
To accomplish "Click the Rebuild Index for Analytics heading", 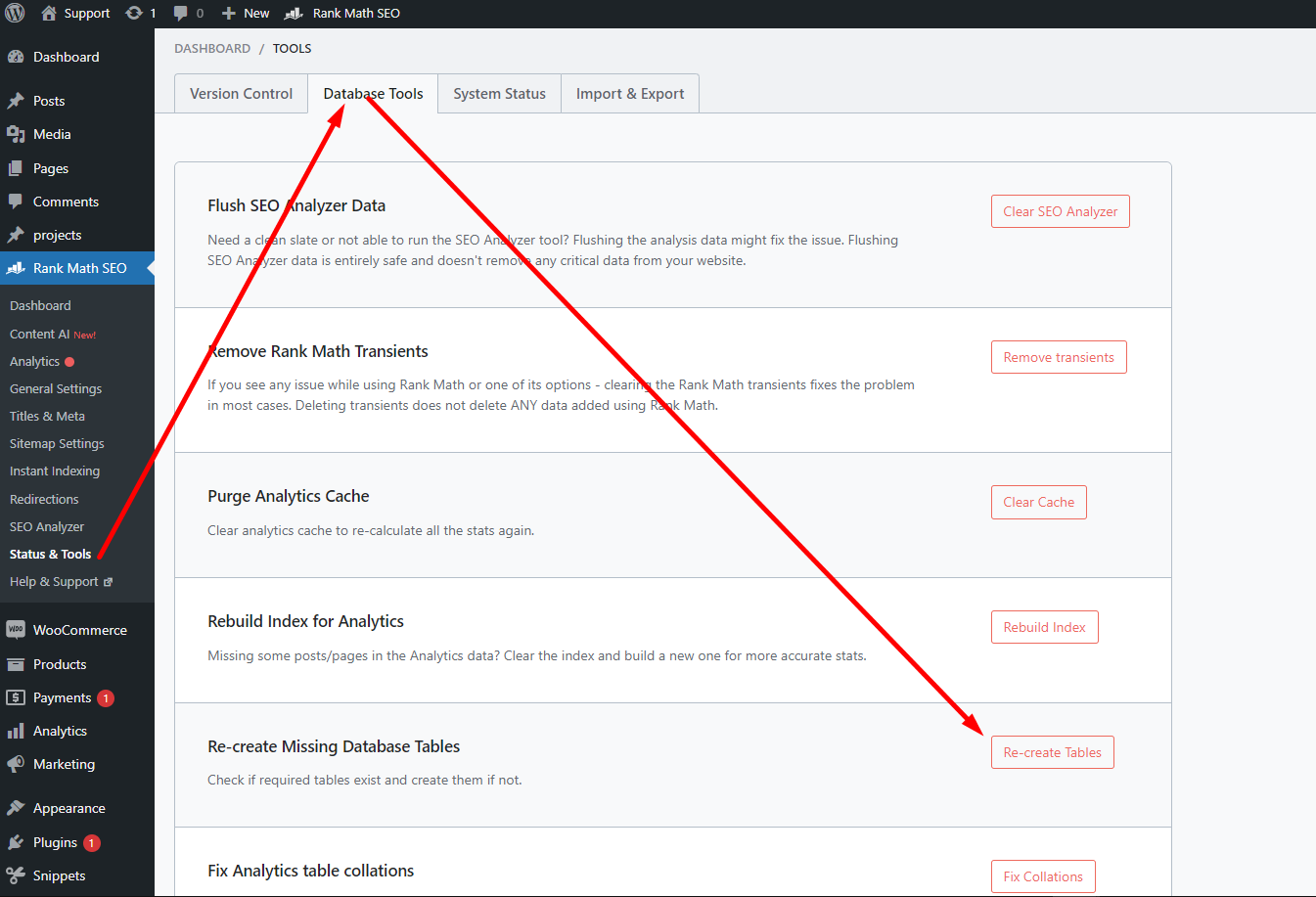I will point(305,621).
